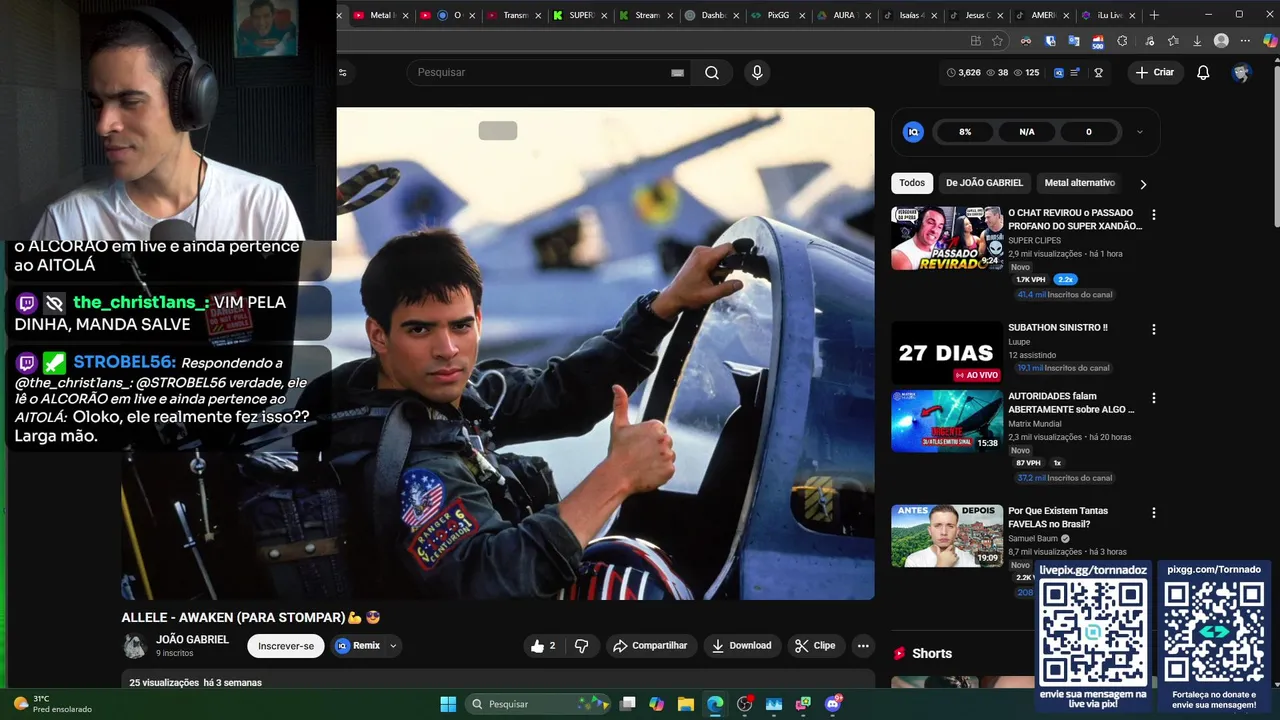Click the Windows taskbar Pesquisar box

(x=539, y=704)
